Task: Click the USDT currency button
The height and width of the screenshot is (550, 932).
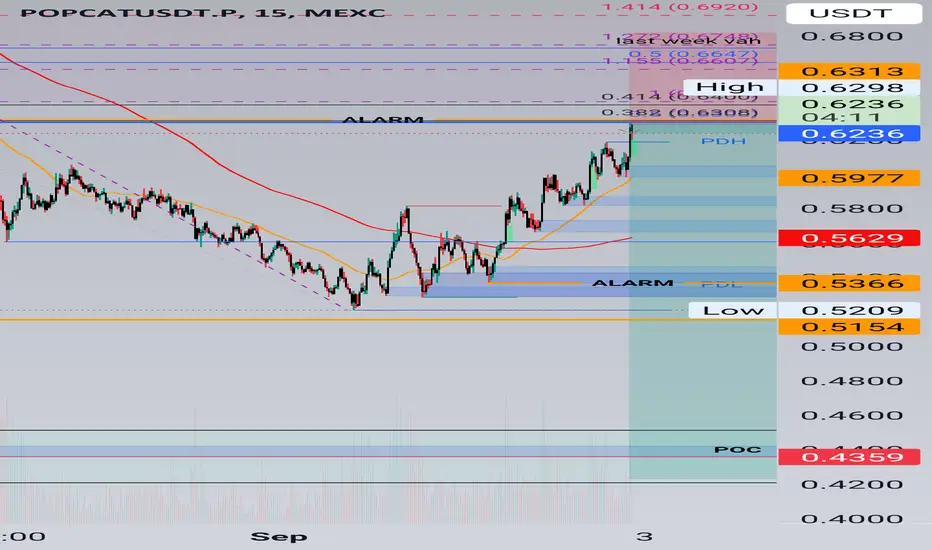Action: coord(854,13)
